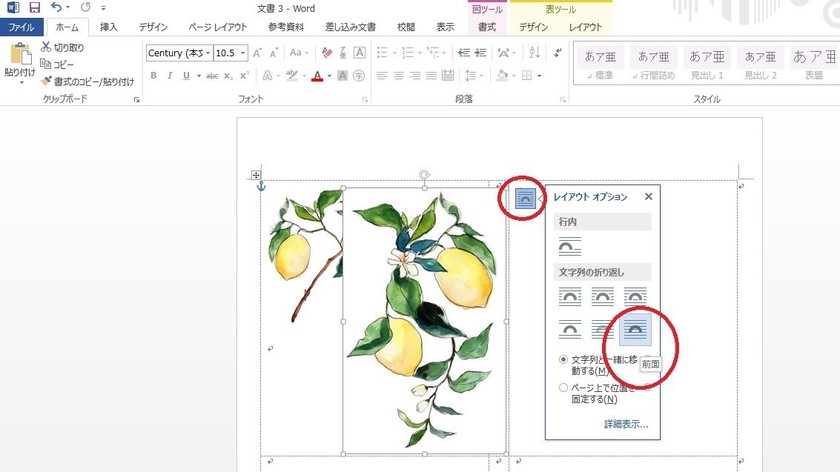This screenshot has width=840, height=472.
Task: Copy selection using コピー
Action: coord(57,64)
